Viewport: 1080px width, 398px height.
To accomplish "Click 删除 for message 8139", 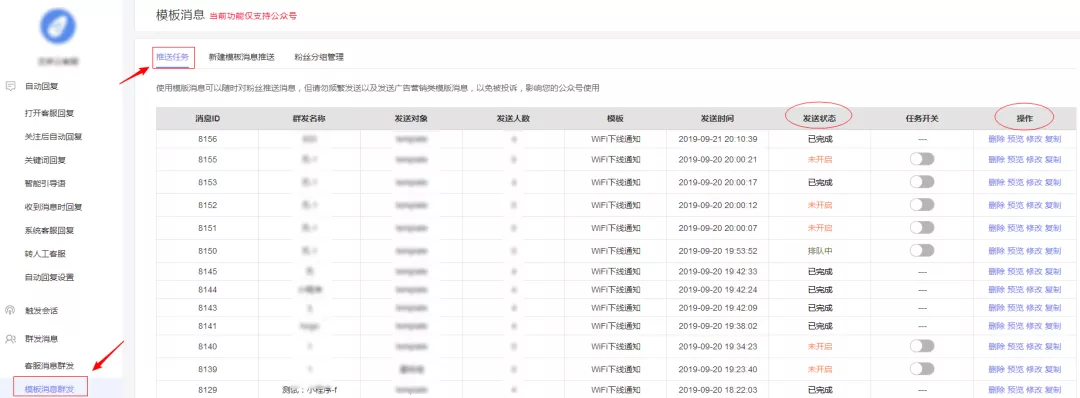I will pos(996,368).
